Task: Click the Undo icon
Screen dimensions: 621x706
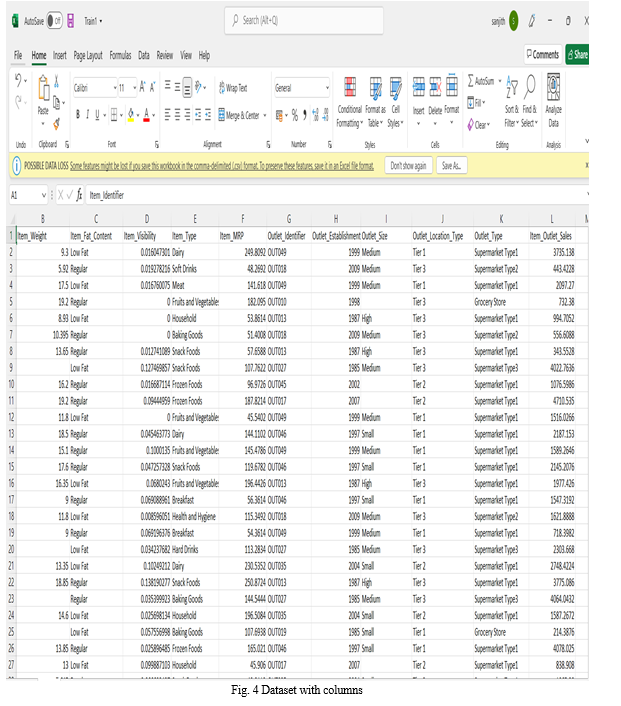Action: 18,81
